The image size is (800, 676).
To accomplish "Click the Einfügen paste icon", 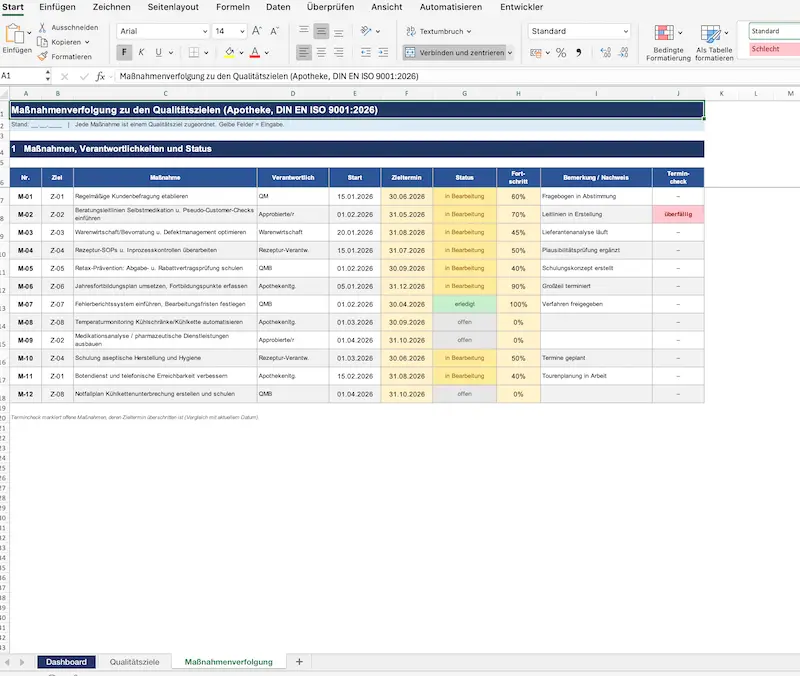I will (x=14, y=34).
